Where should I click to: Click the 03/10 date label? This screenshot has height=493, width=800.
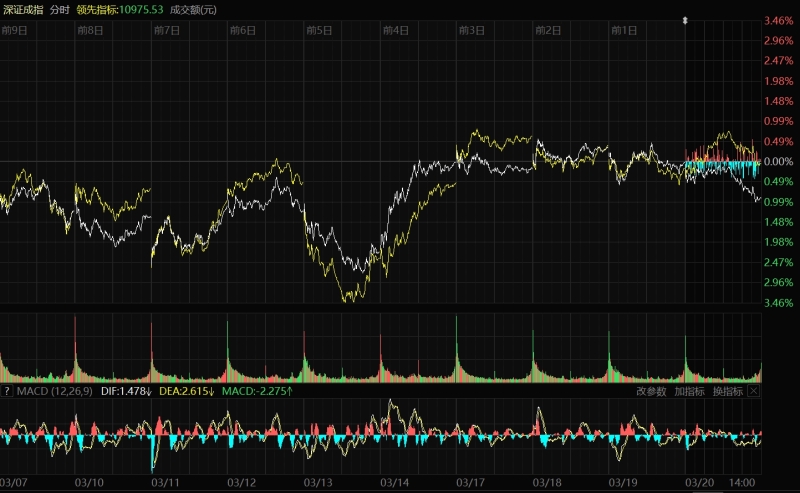coord(89,483)
